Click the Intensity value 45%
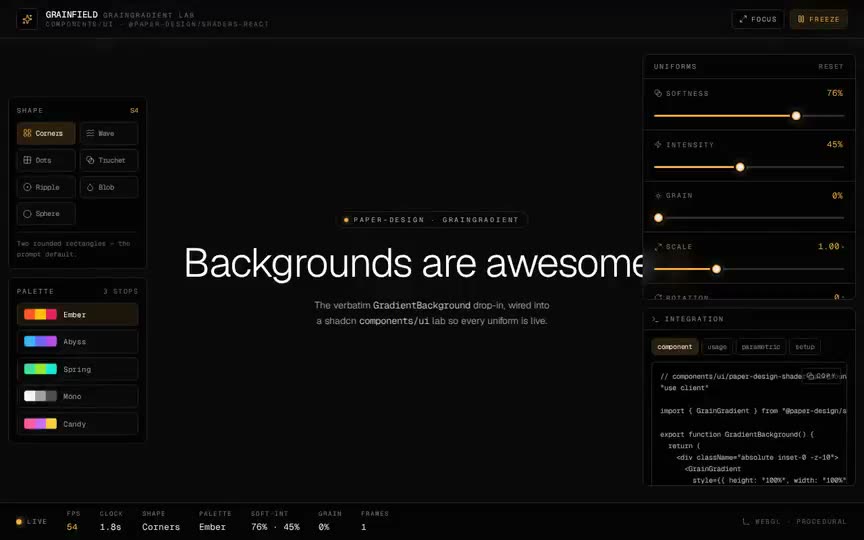Image resolution: width=864 pixels, height=540 pixels. coord(834,144)
